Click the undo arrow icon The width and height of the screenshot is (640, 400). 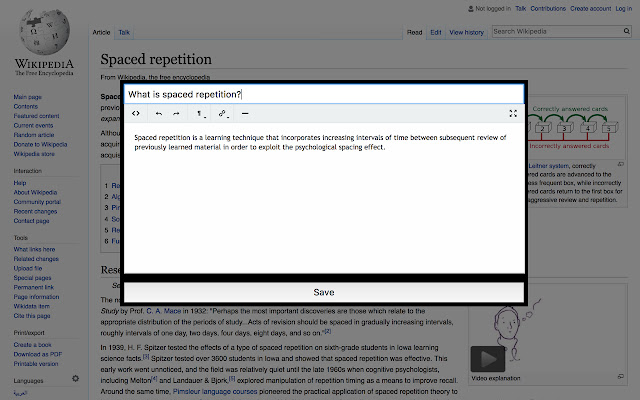158,114
